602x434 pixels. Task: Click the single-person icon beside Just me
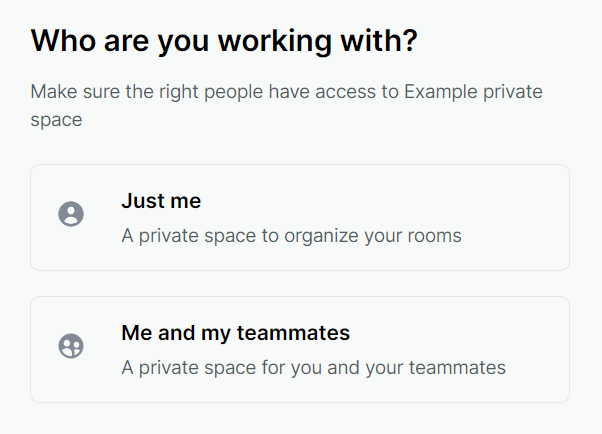tap(71, 214)
